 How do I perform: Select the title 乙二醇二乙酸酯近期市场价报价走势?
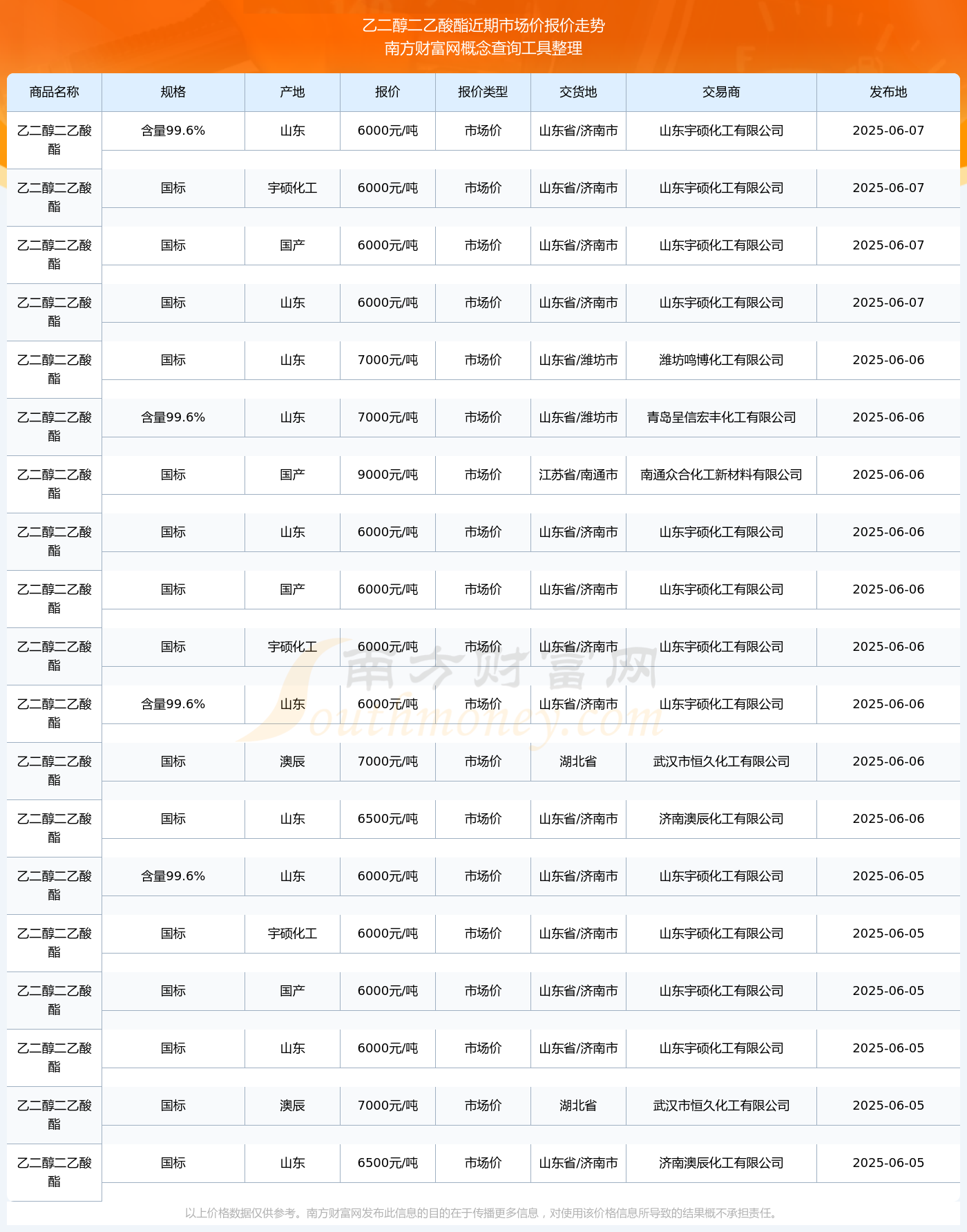click(x=483, y=26)
